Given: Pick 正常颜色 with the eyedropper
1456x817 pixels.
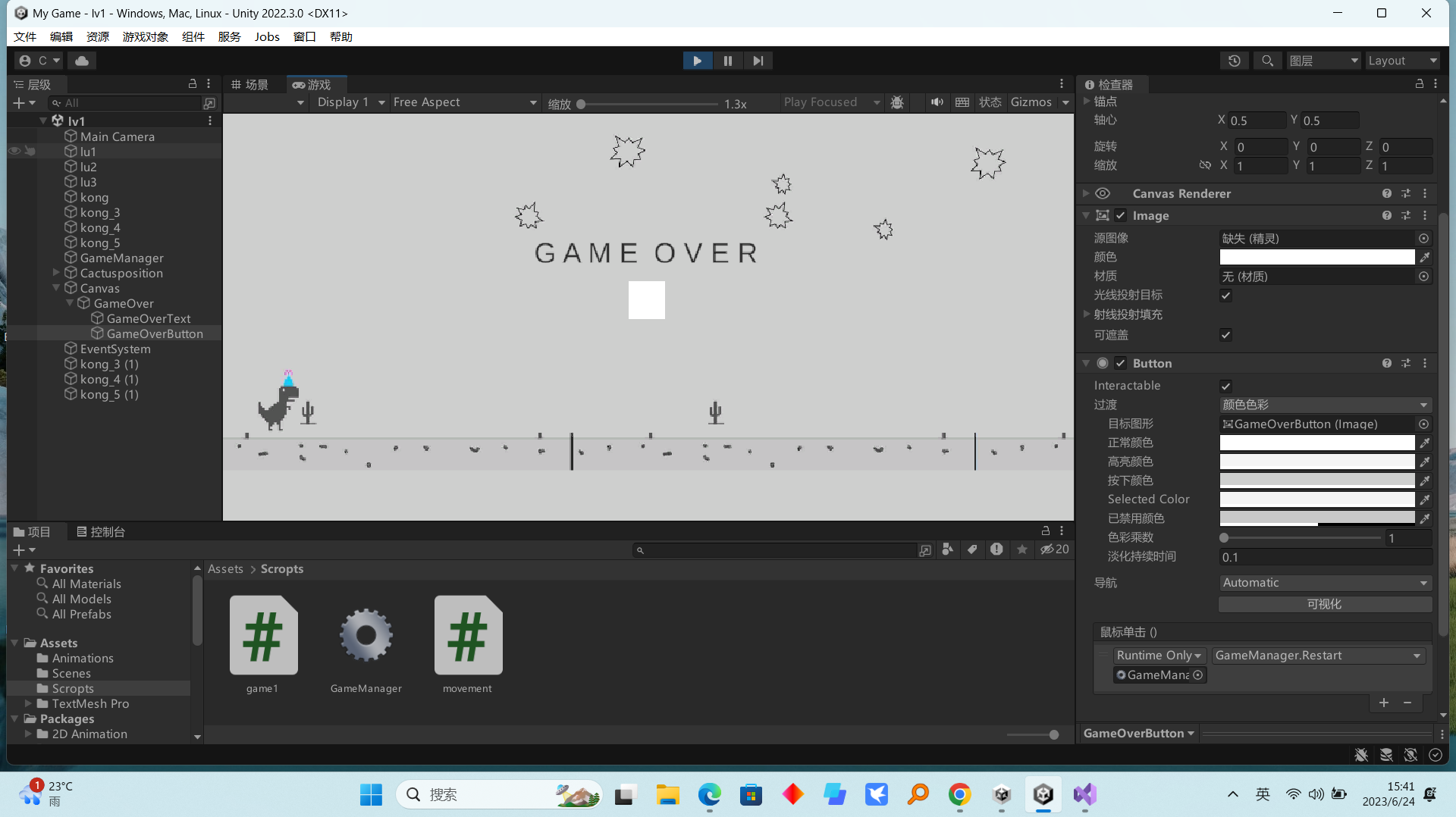Looking at the screenshot, I should pyautogui.click(x=1425, y=443).
